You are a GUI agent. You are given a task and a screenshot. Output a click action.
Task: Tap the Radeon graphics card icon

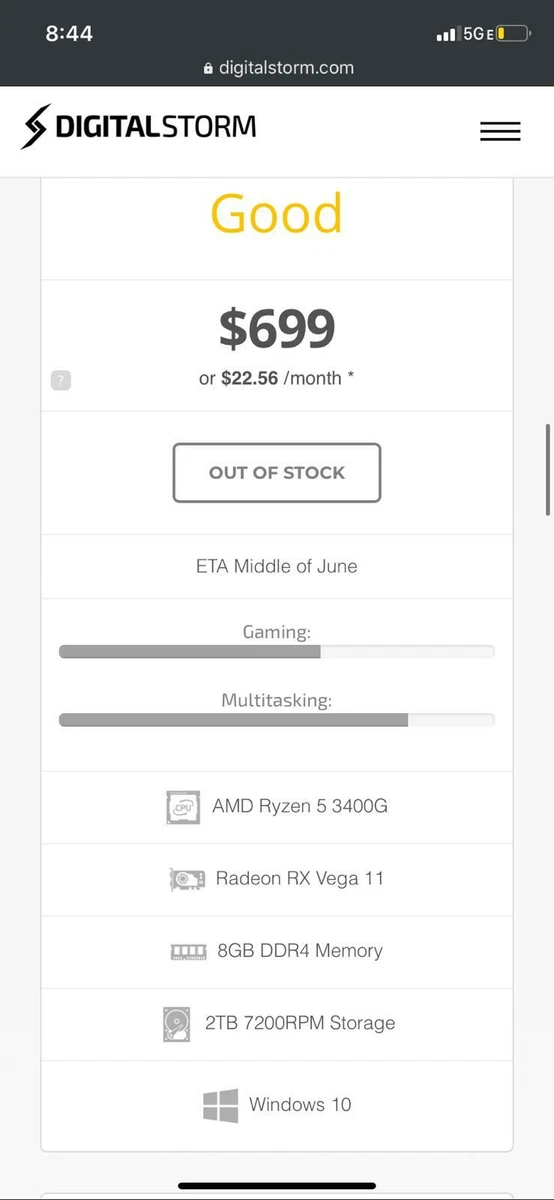(187, 879)
